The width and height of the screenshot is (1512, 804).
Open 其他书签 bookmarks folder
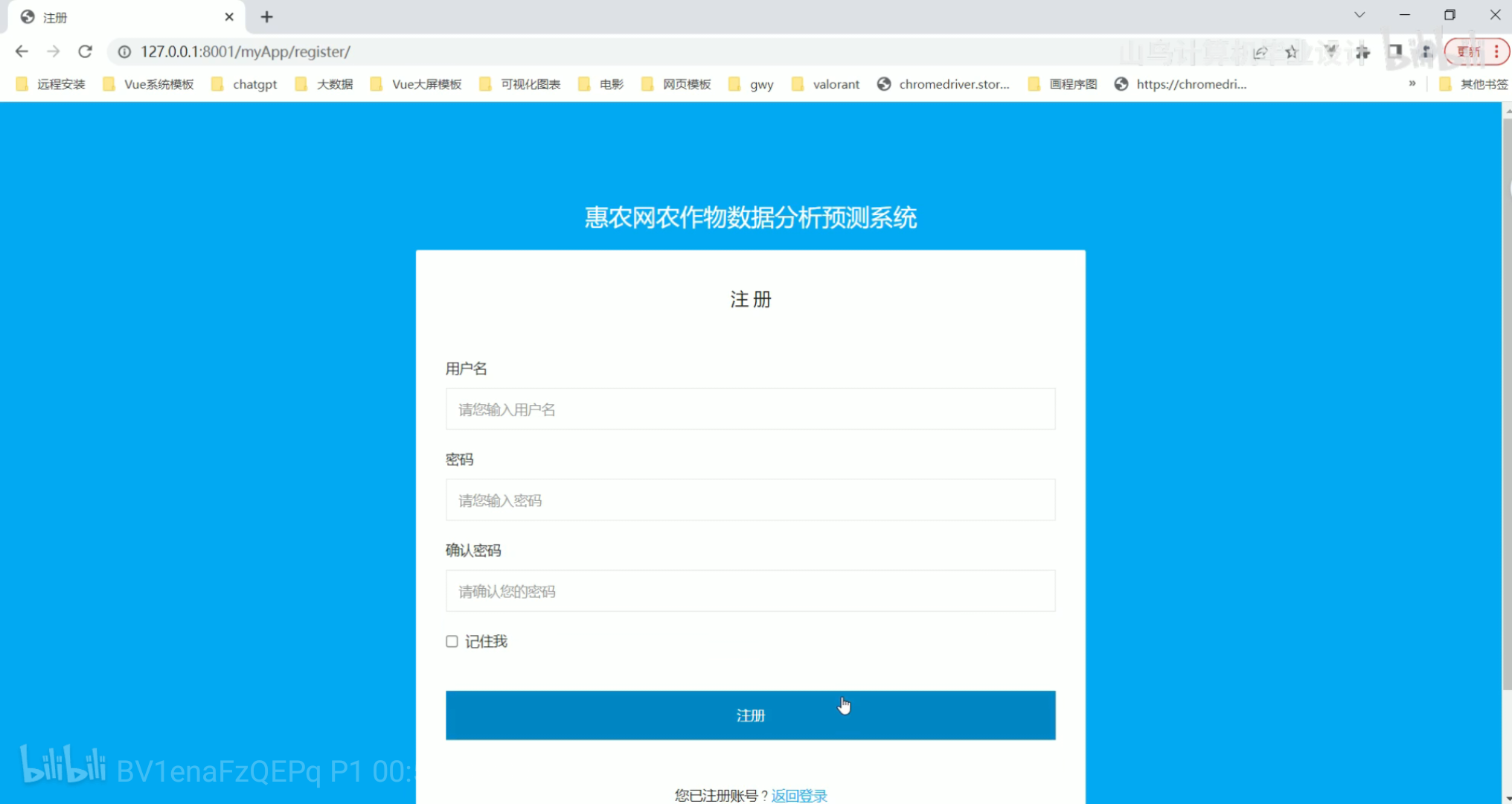tap(1473, 84)
